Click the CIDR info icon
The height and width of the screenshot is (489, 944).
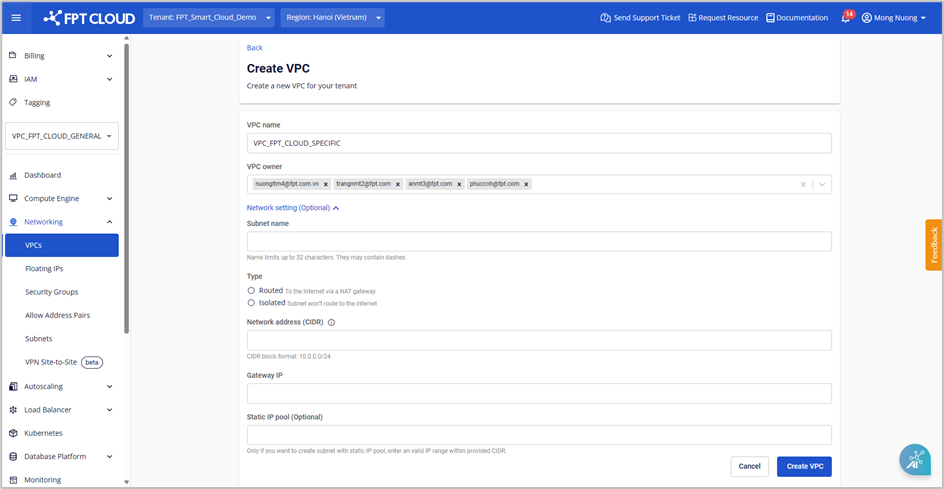coord(331,322)
